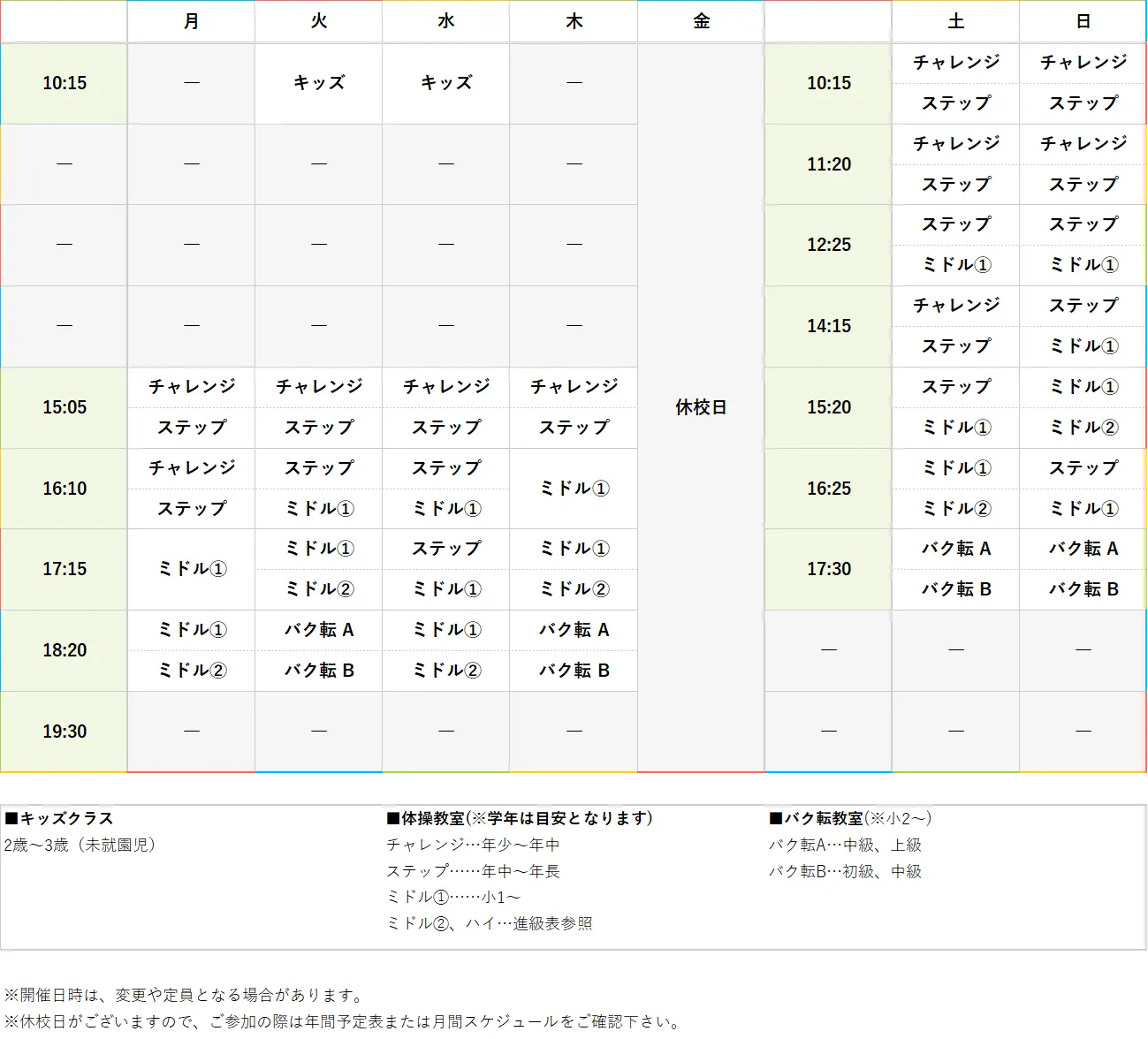
Task: Select チャレンジ at 15:05 on Monday
Action: click(191, 387)
